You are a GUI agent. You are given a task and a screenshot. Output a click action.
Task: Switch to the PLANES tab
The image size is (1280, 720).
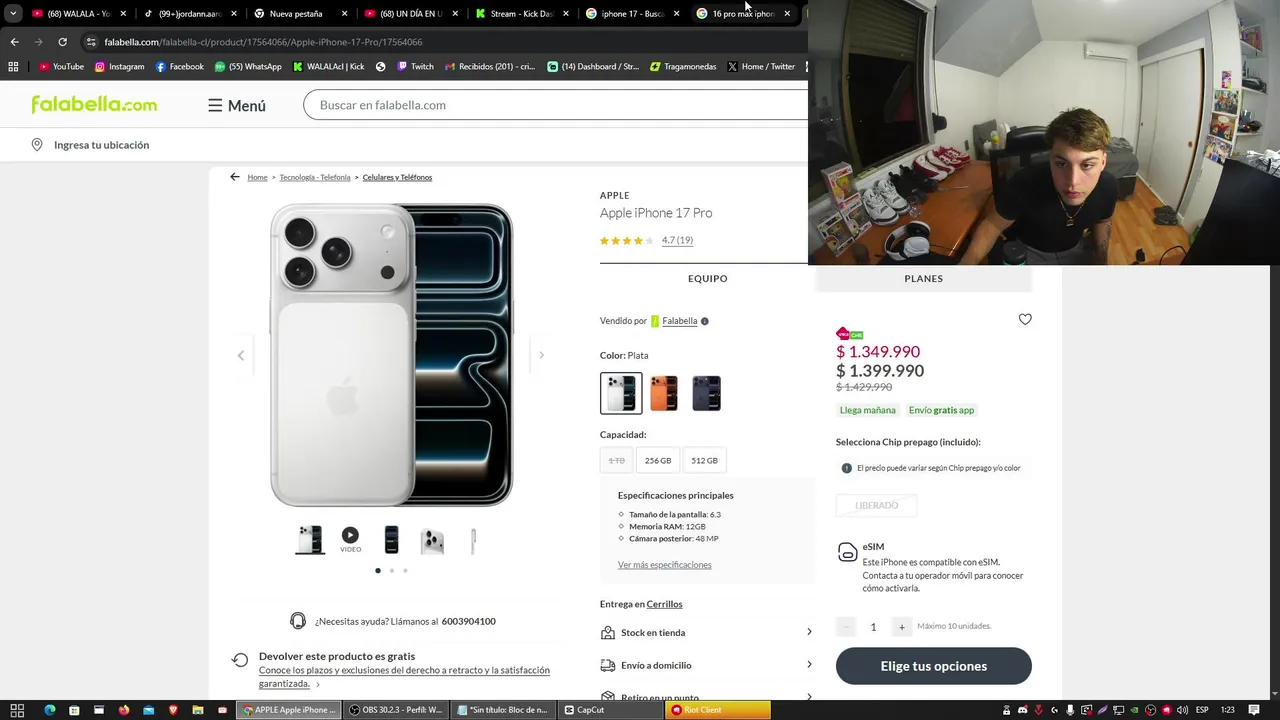(x=923, y=279)
